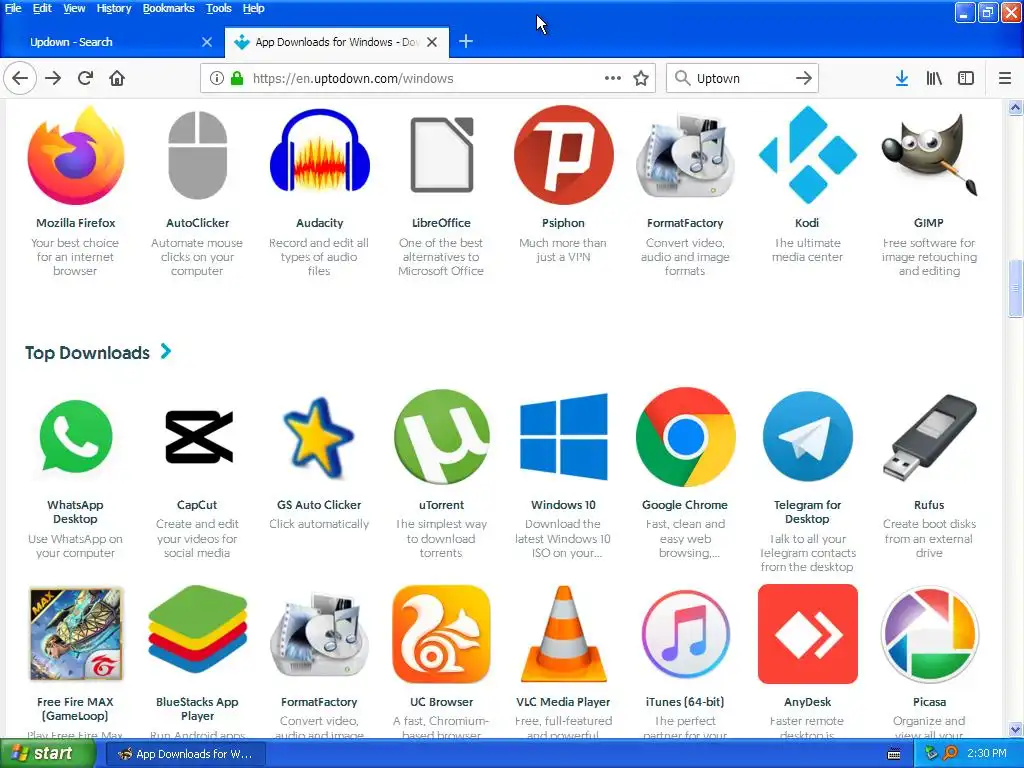Open page actions three-dots menu
This screenshot has height=768, width=1024.
[x=613, y=78]
